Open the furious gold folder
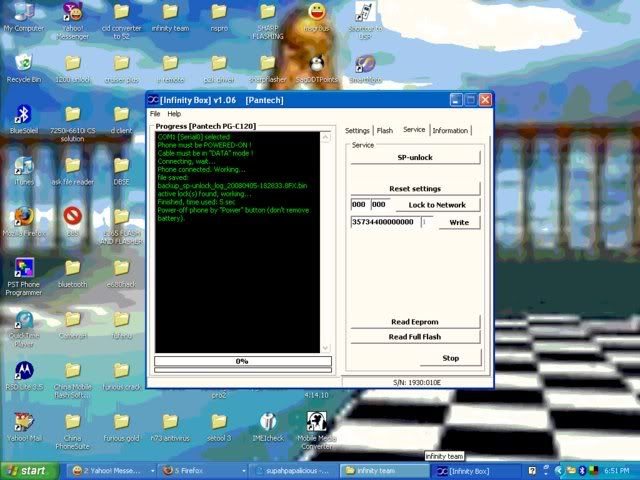 tap(121, 427)
